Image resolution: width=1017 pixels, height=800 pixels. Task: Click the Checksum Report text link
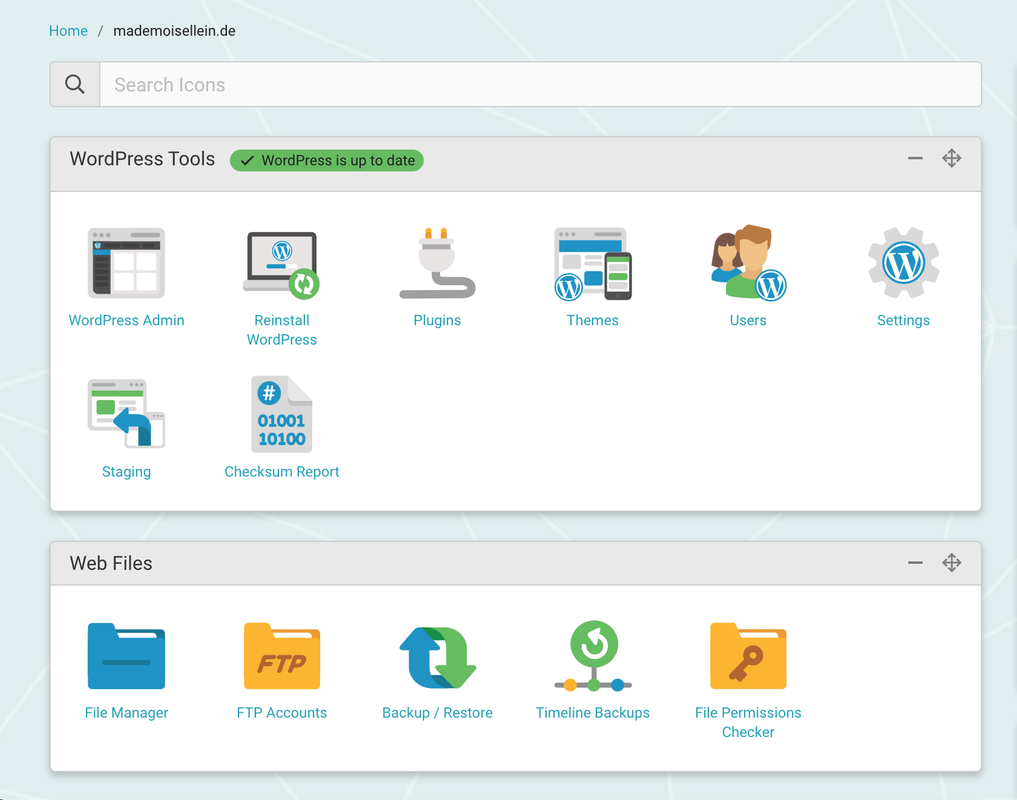281,472
